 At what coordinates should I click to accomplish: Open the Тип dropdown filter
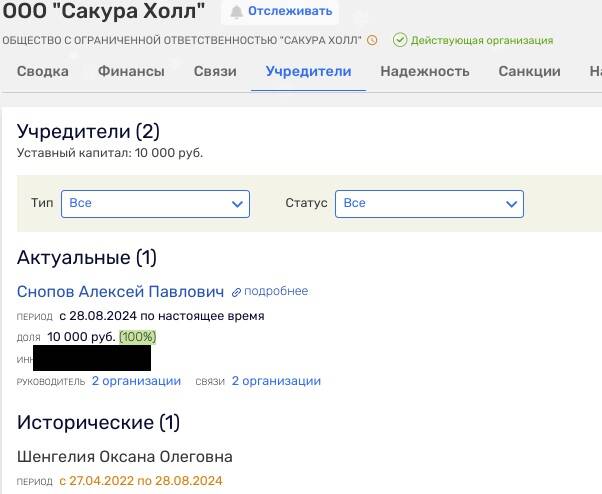coord(155,203)
